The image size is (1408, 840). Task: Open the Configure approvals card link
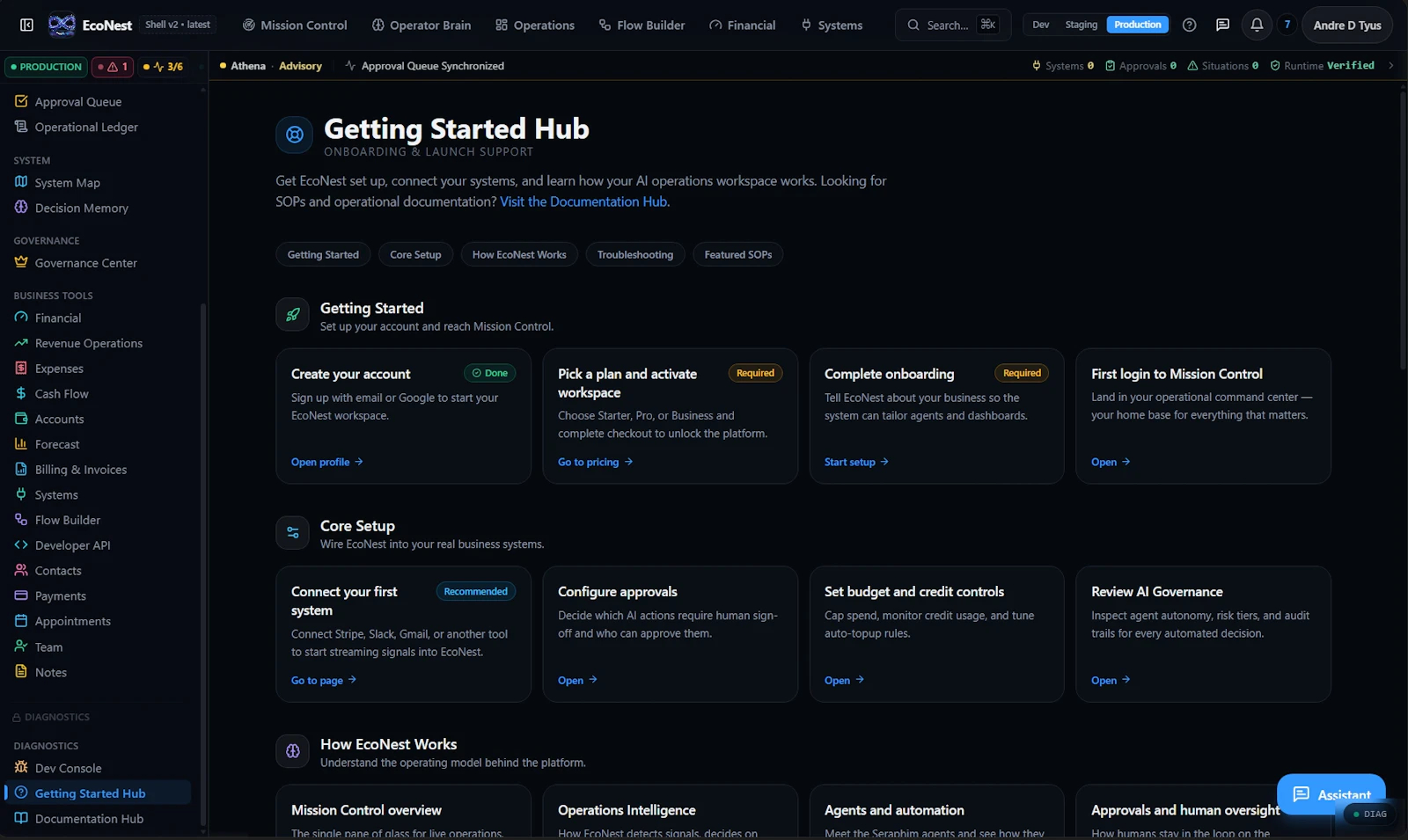pos(577,680)
